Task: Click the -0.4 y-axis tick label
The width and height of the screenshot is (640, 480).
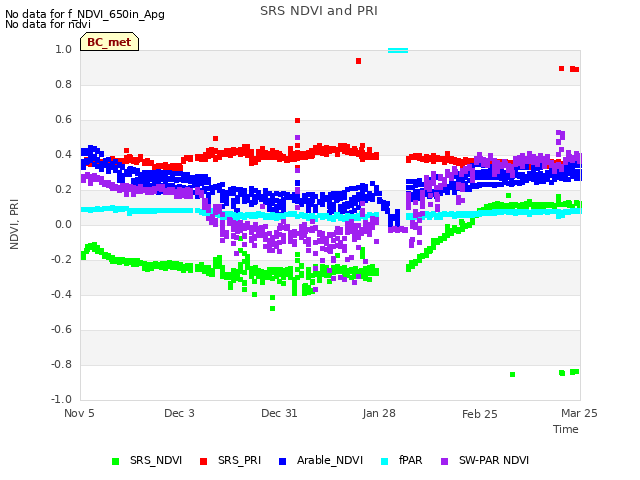Action: pos(61,295)
